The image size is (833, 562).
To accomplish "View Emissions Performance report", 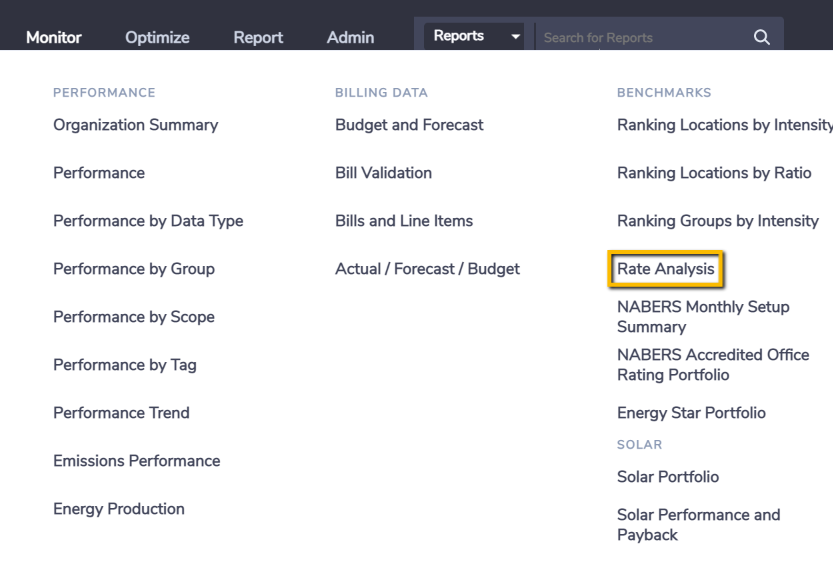I will pyautogui.click(x=137, y=461).
